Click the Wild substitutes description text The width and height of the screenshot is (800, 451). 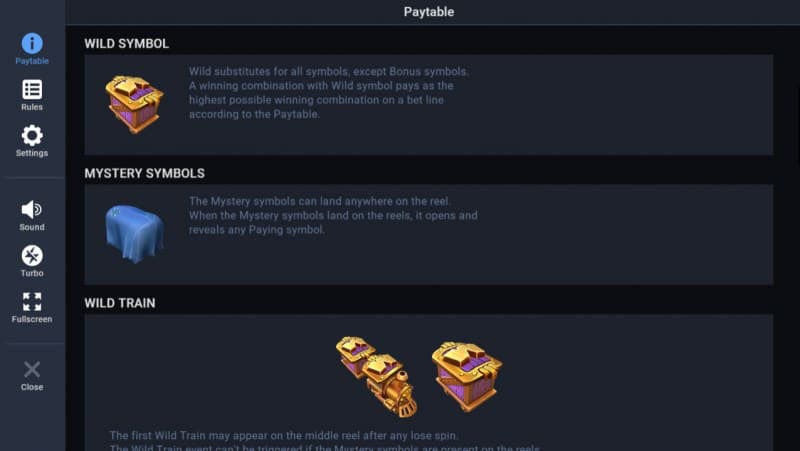coord(330,93)
